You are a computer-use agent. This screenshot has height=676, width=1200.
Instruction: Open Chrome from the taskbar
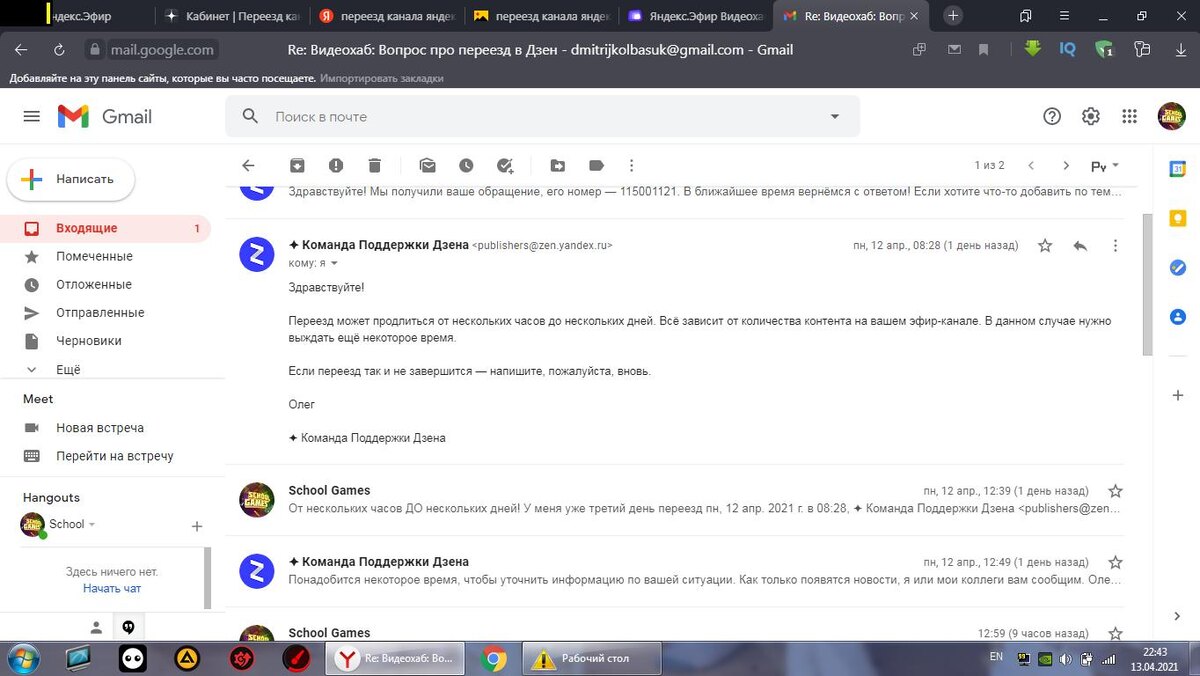click(493, 658)
